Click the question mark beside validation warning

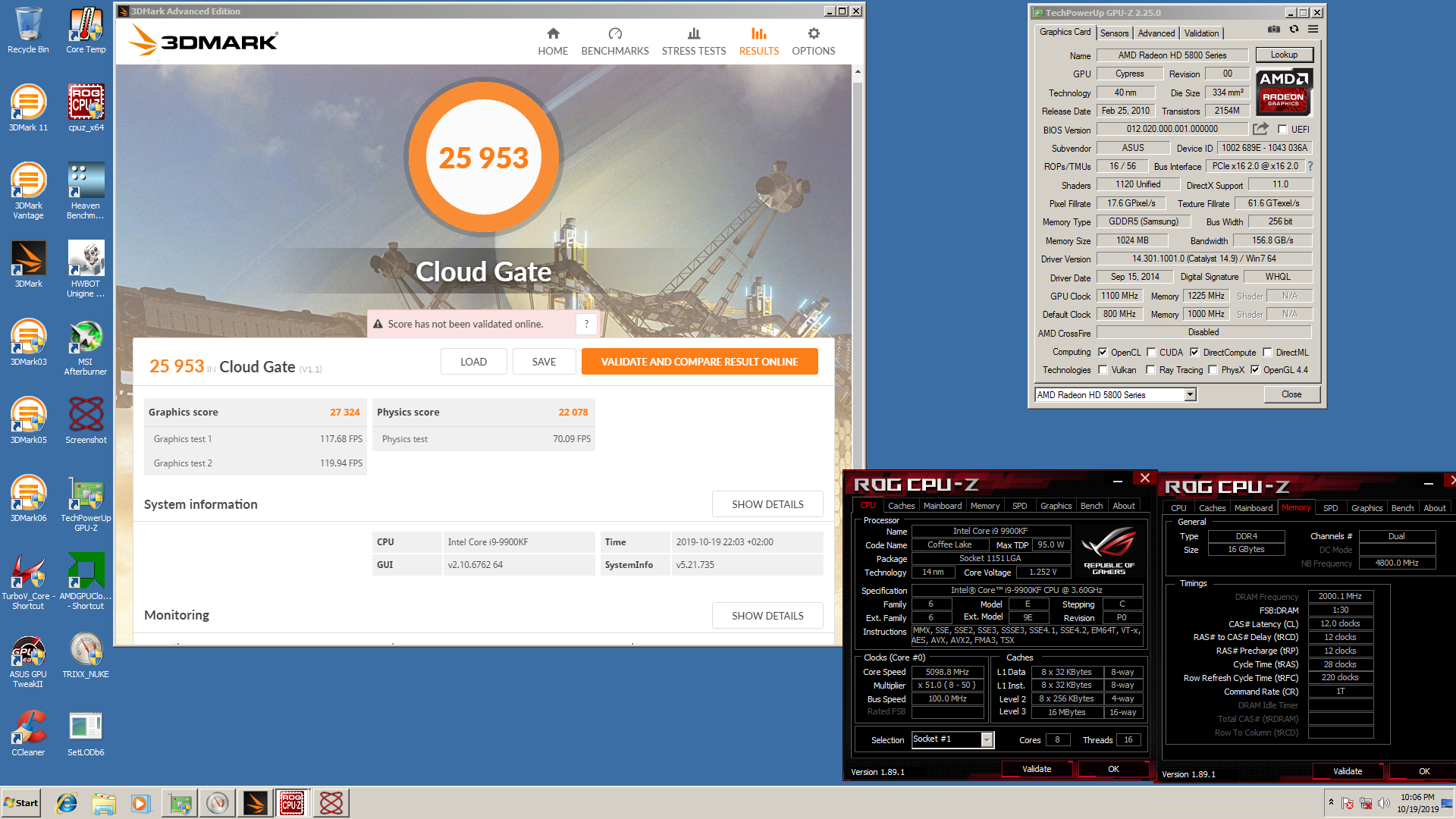(x=586, y=324)
